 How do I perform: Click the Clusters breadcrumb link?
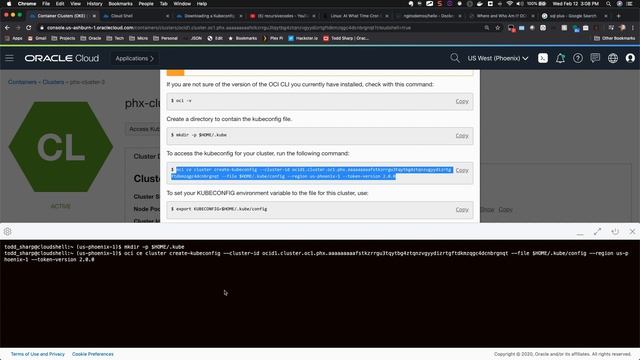[x=53, y=82]
